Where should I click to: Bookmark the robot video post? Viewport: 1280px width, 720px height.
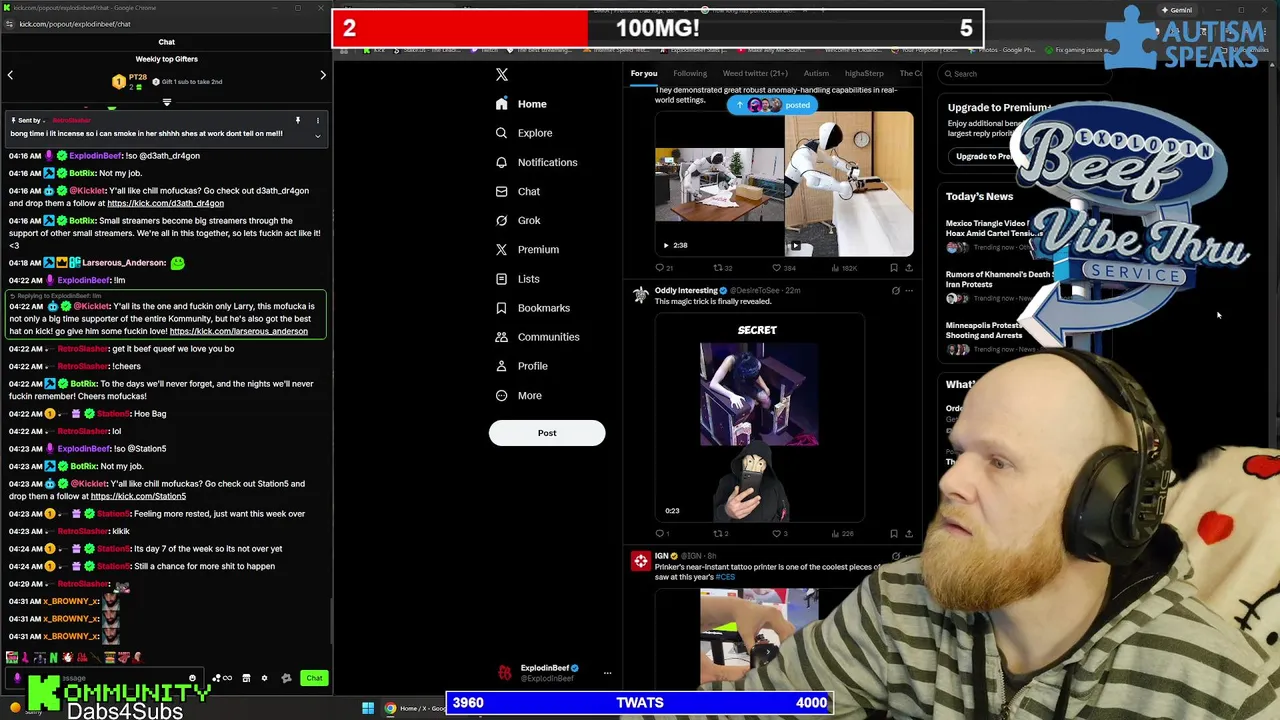pos(893,268)
